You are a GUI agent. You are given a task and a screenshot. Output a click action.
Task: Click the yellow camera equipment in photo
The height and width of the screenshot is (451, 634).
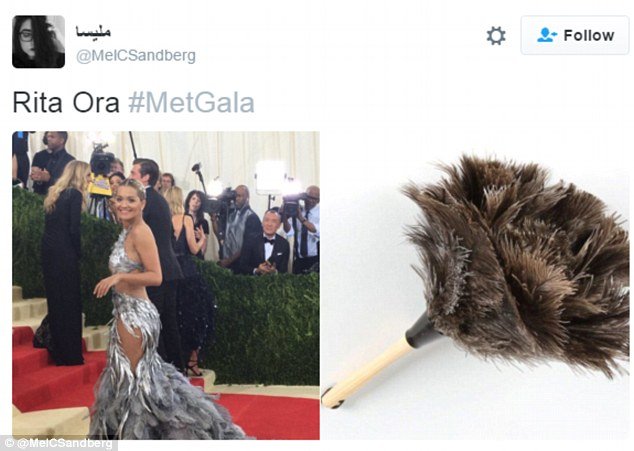click(x=99, y=185)
